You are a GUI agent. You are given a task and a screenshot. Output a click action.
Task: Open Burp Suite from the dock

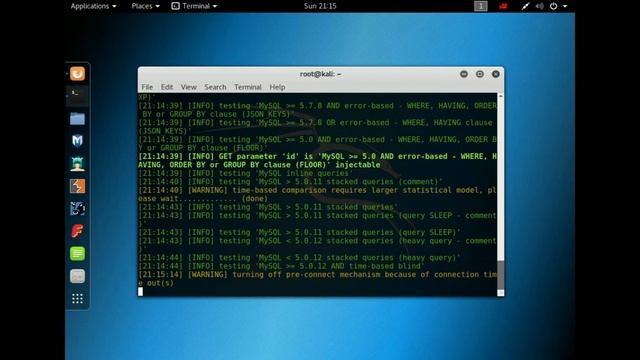tap(78, 186)
